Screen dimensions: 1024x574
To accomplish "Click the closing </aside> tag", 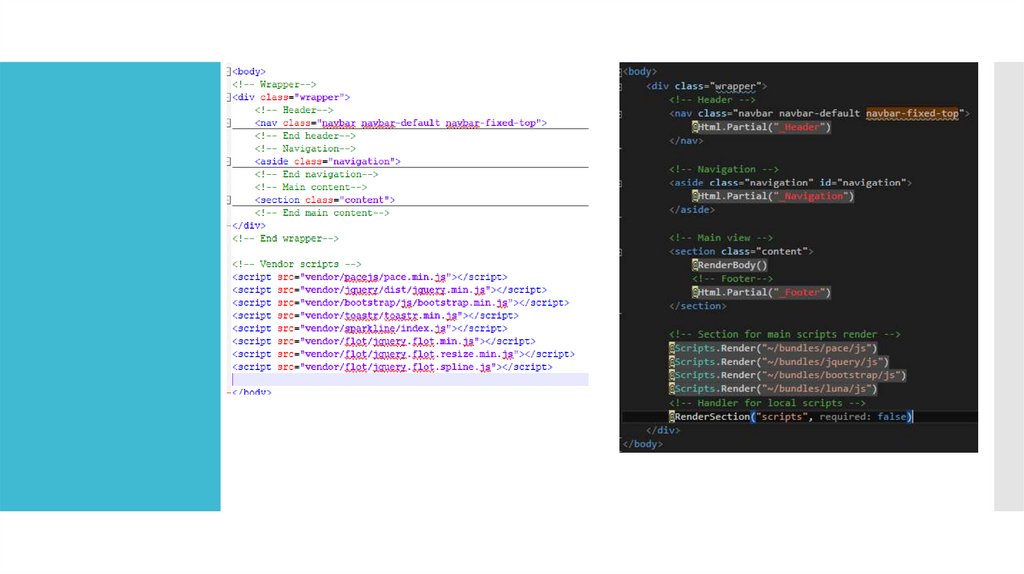I will [x=692, y=210].
